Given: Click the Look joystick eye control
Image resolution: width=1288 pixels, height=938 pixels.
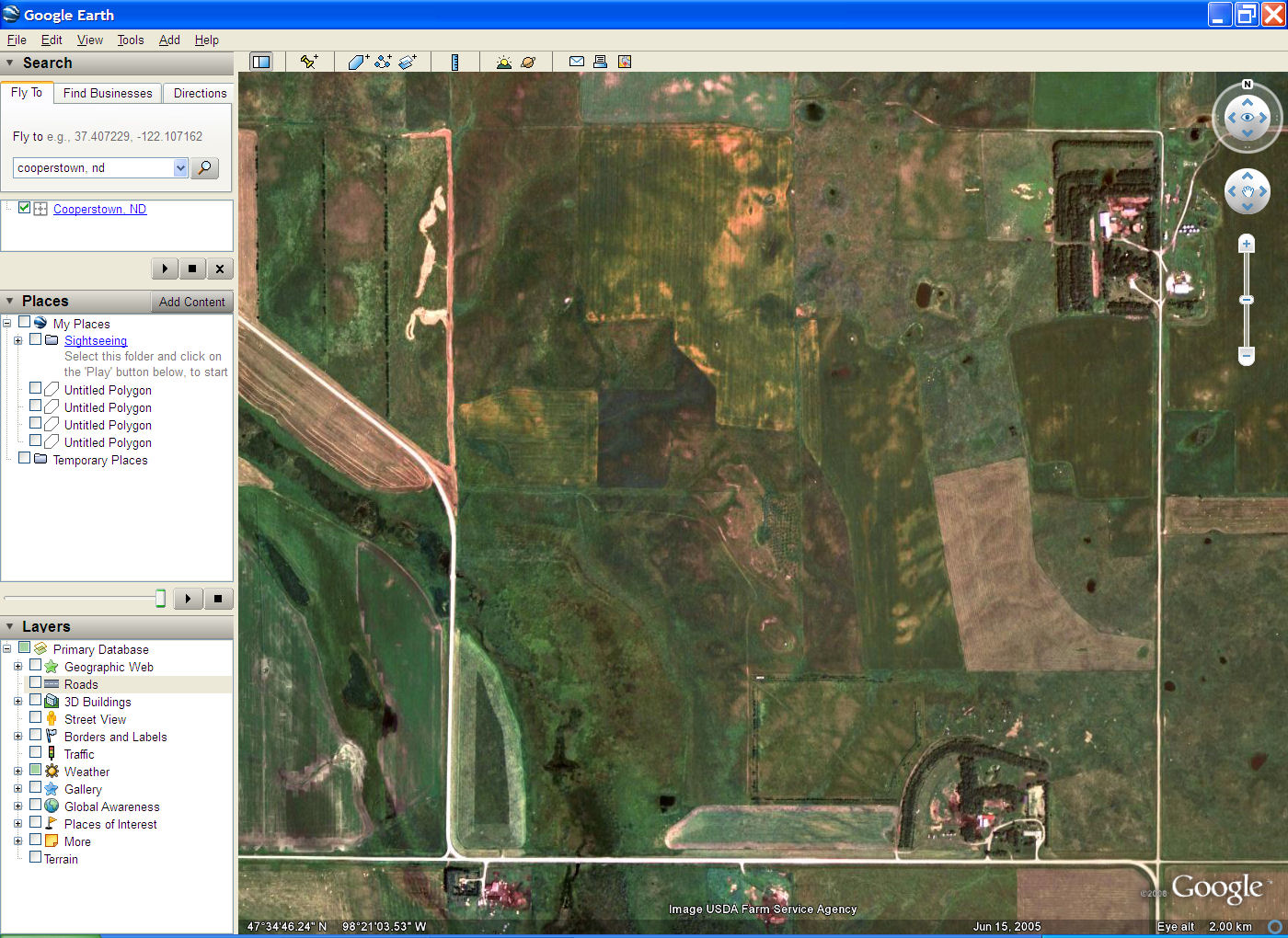Looking at the screenshot, I should [1248, 117].
